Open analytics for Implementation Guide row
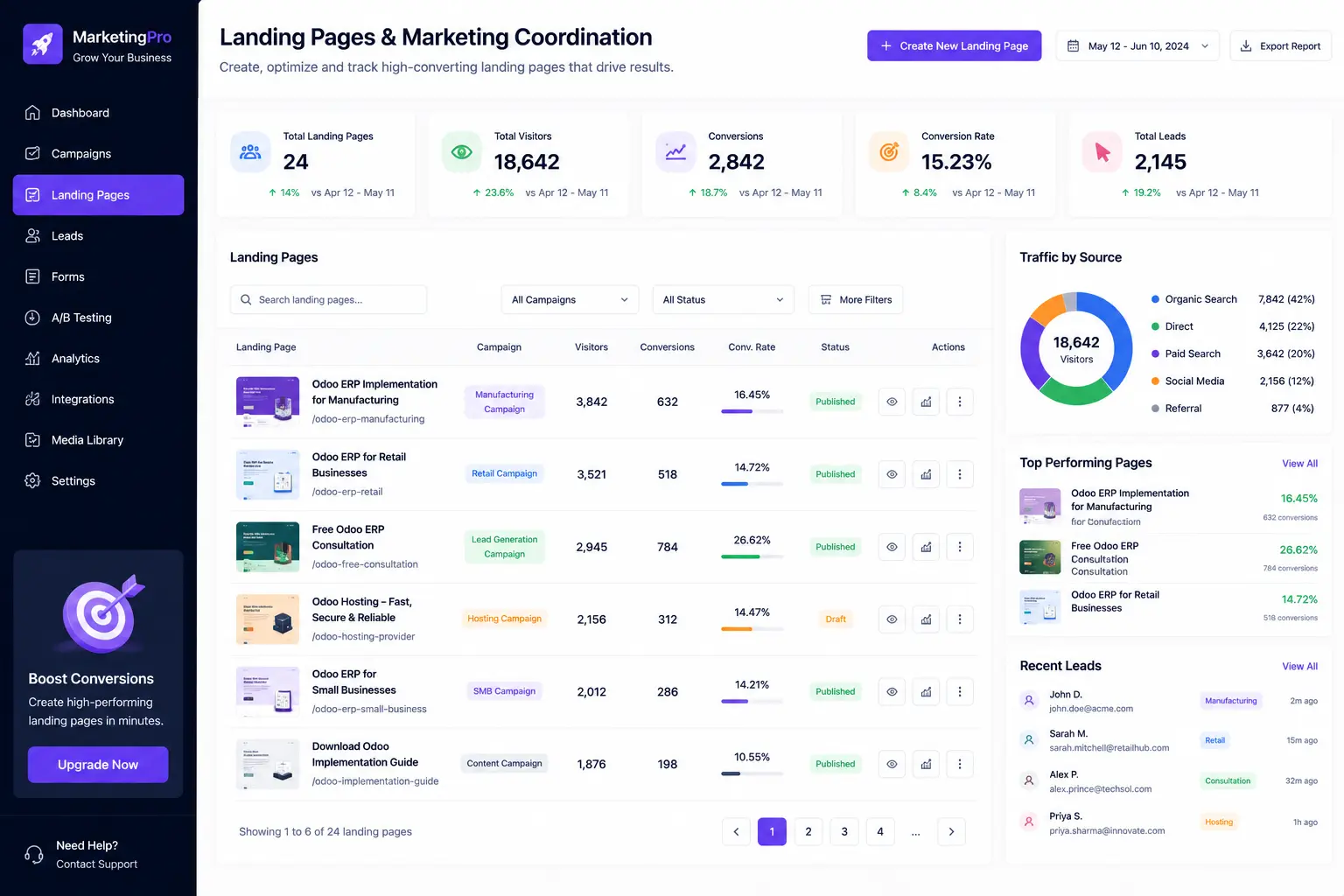This screenshot has width=1344, height=896. 926,764
